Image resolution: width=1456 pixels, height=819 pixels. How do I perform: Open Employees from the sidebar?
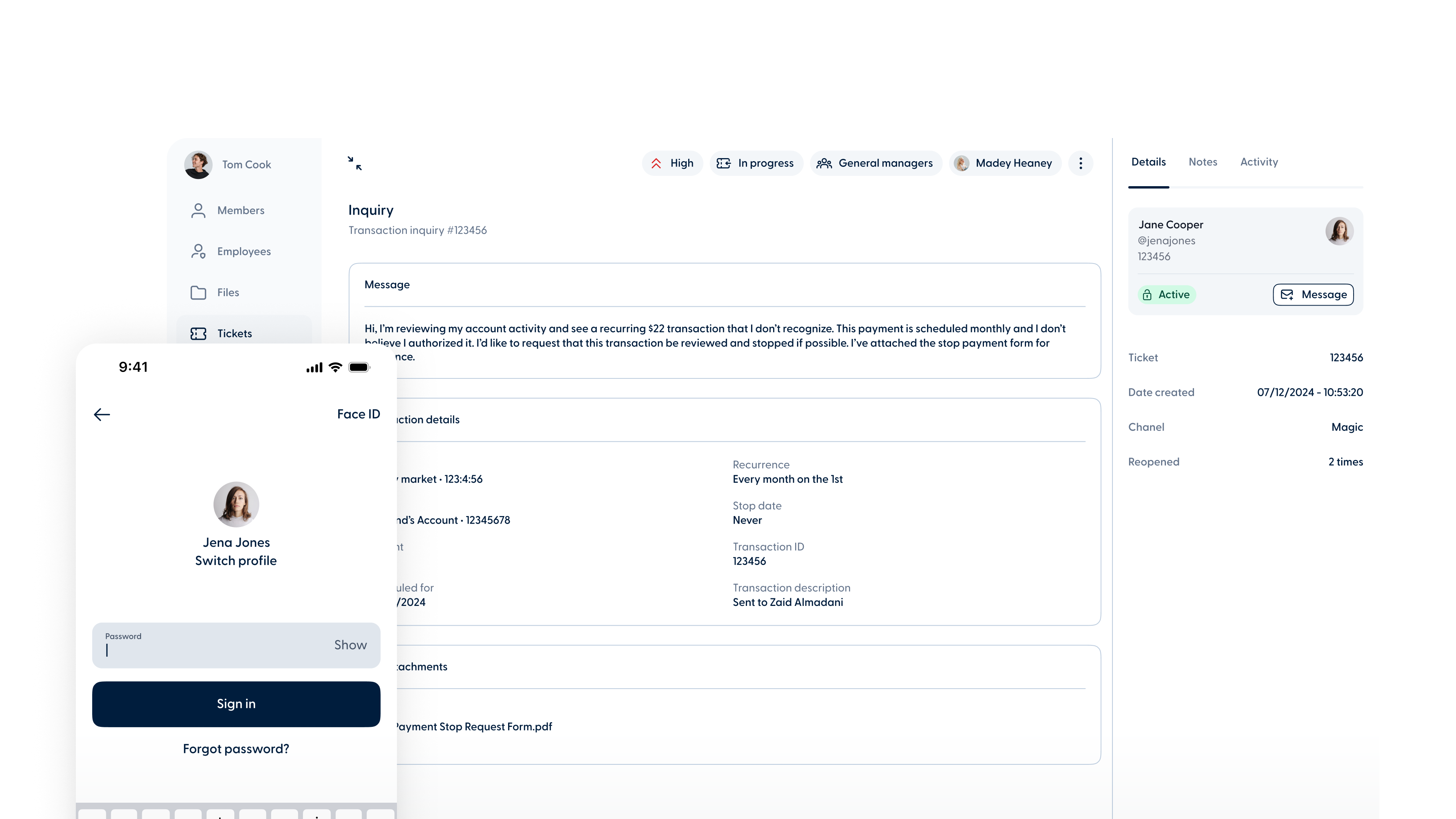point(243,251)
